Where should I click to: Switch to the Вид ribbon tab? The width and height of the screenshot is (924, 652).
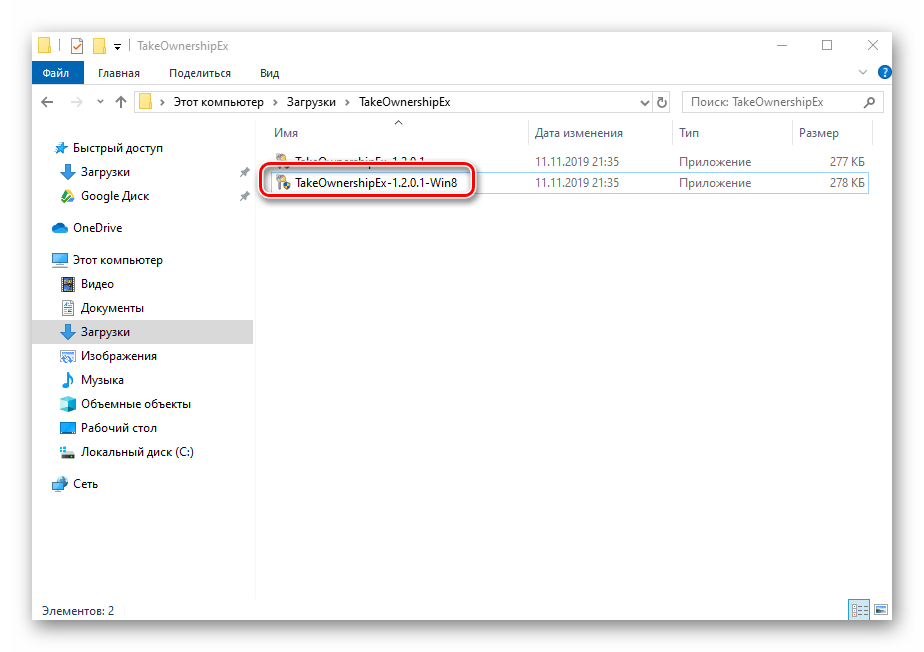click(x=269, y=73)
